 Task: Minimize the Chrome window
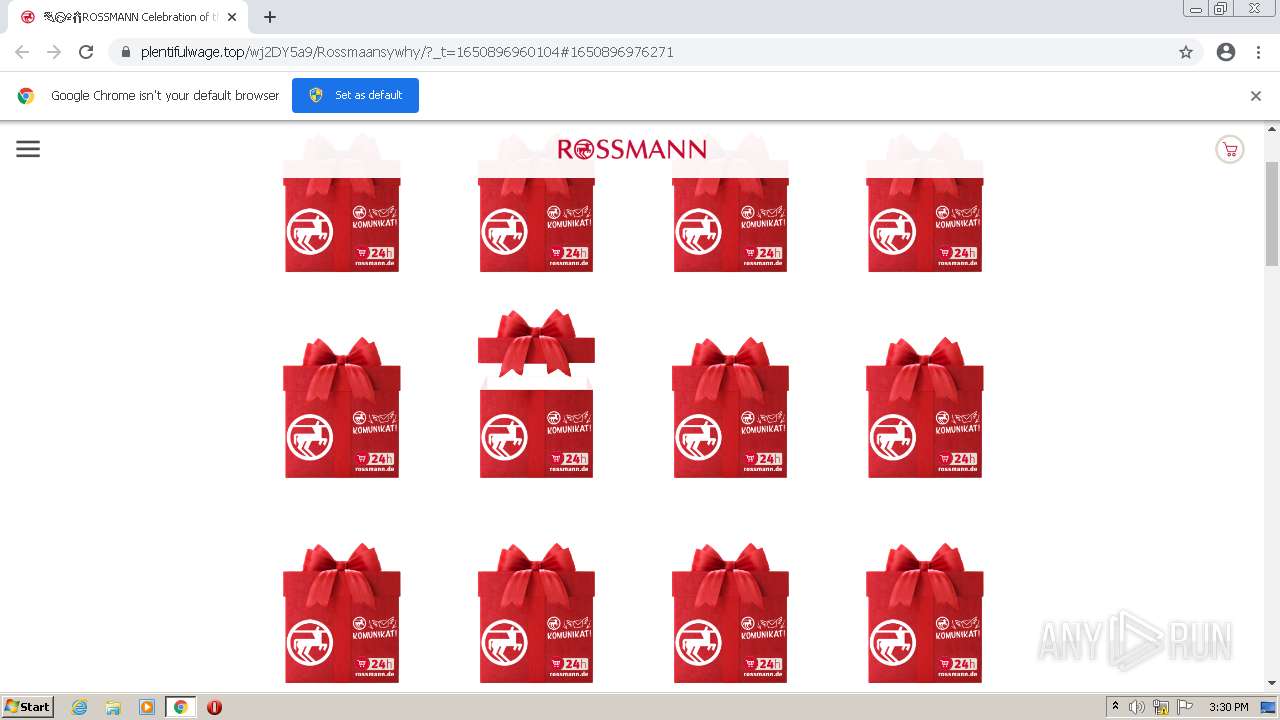pyautogui.click(x=1196, y=9)
